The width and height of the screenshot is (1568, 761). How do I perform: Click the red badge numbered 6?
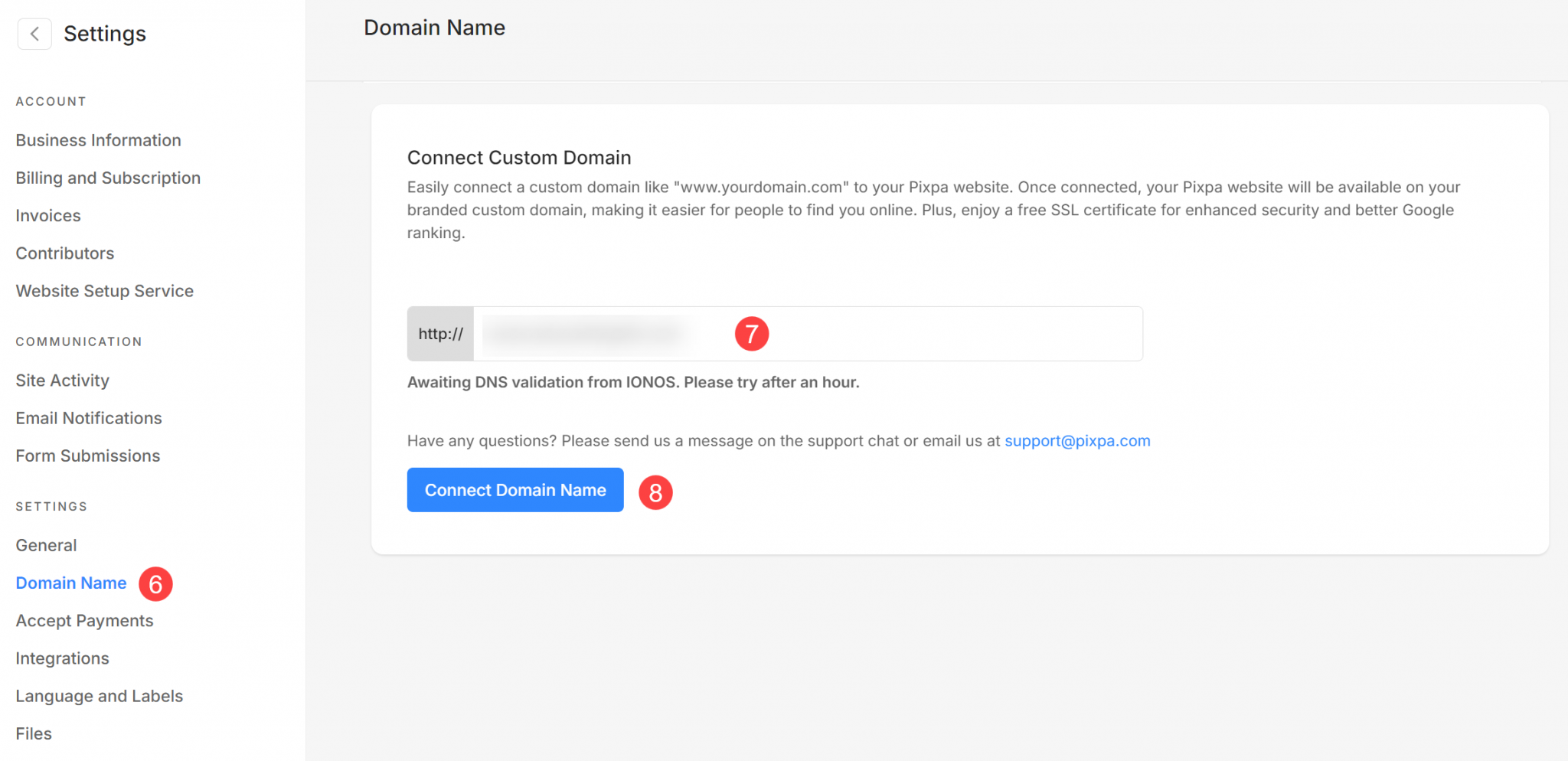[155, 584]
